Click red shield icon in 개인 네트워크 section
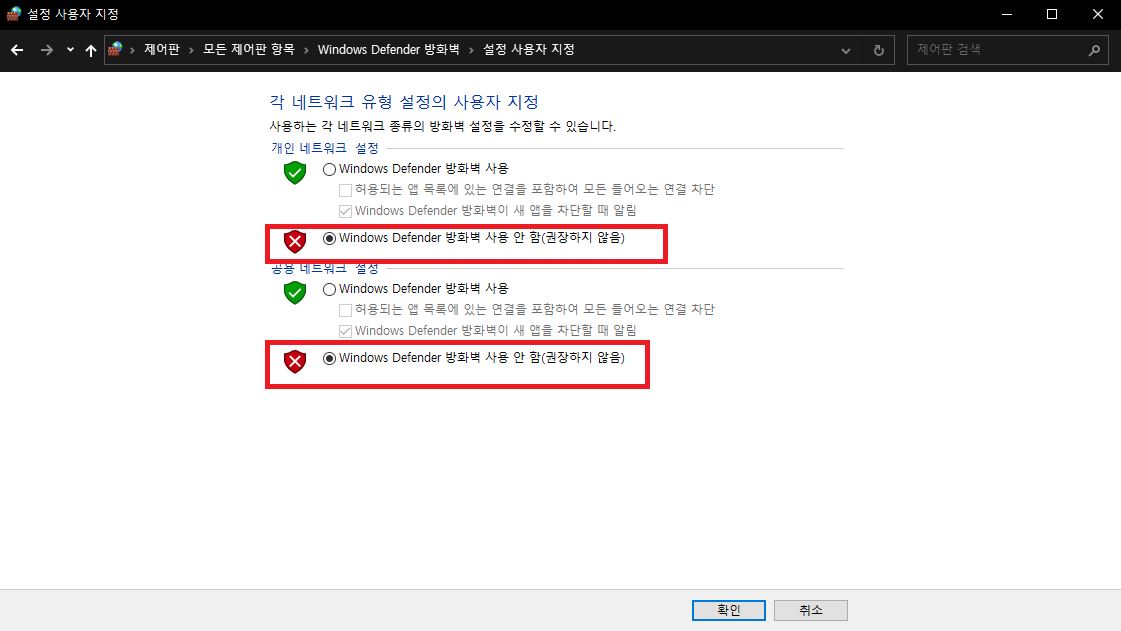The image size is (1121, 631). 295,242
